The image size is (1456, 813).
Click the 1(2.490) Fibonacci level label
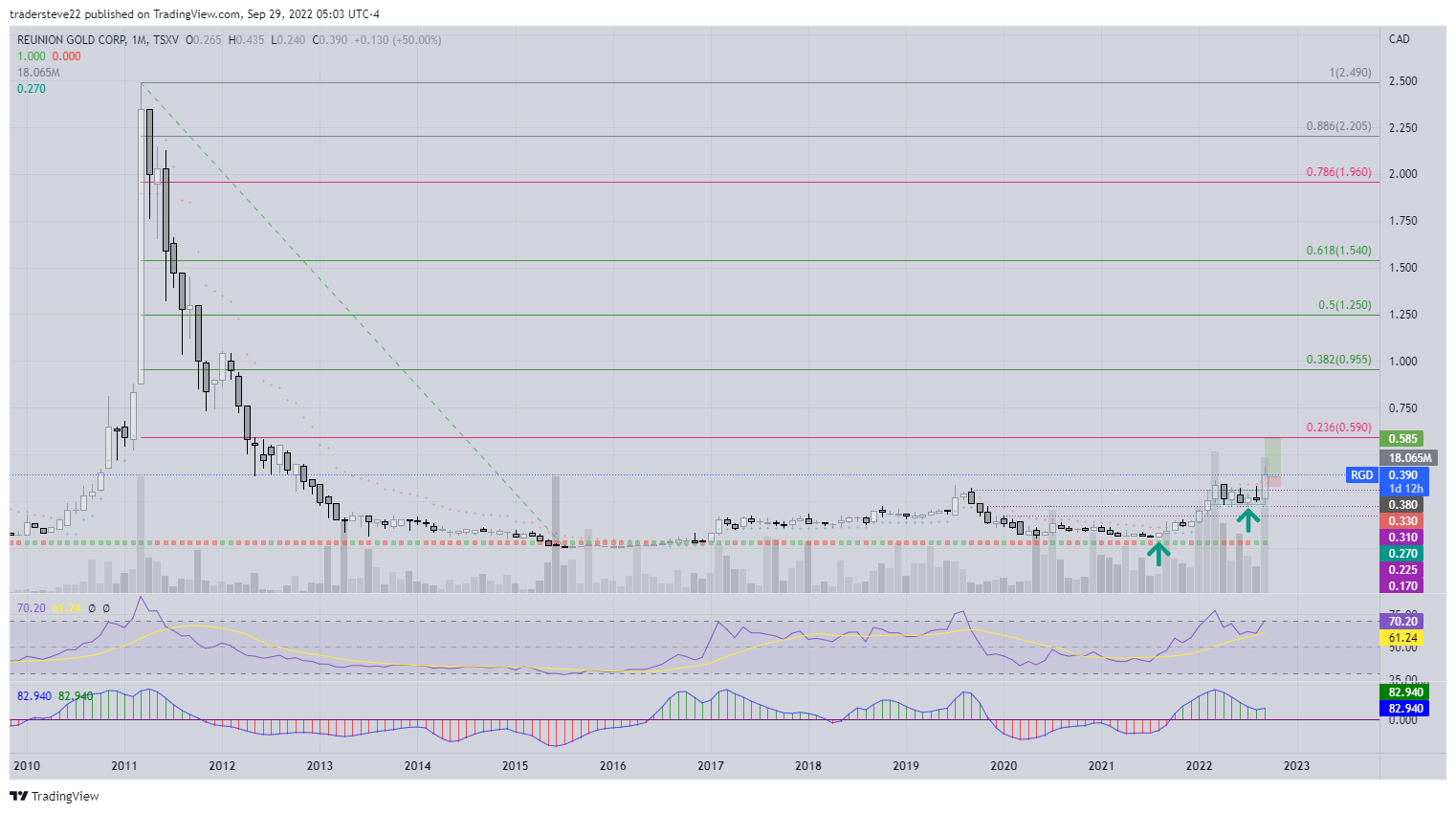pyautogui.click(x=1350, y=73)
